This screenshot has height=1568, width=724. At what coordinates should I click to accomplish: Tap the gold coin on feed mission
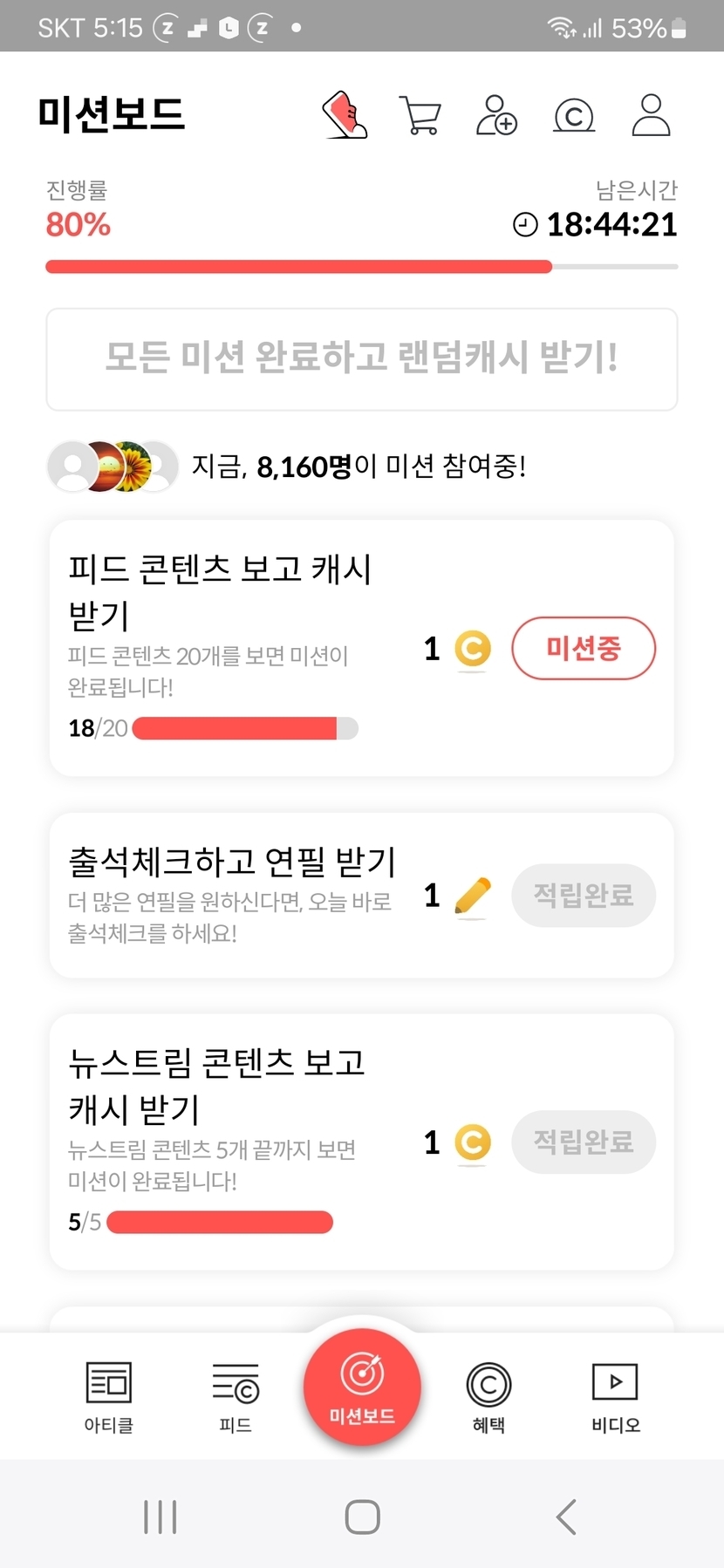pos(473,649)
